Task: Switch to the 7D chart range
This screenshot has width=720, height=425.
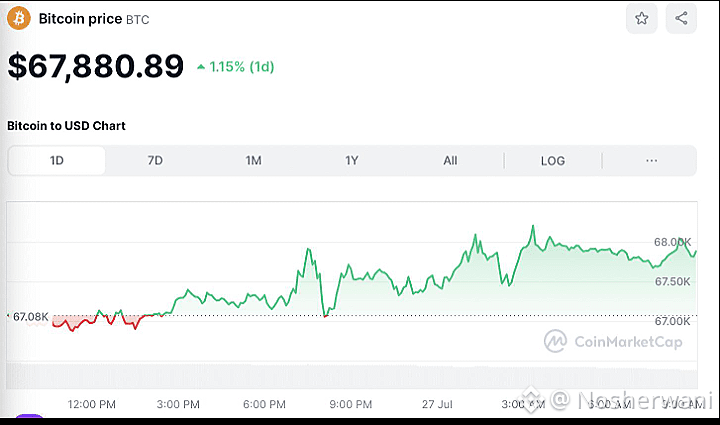Action: [155, 161]
